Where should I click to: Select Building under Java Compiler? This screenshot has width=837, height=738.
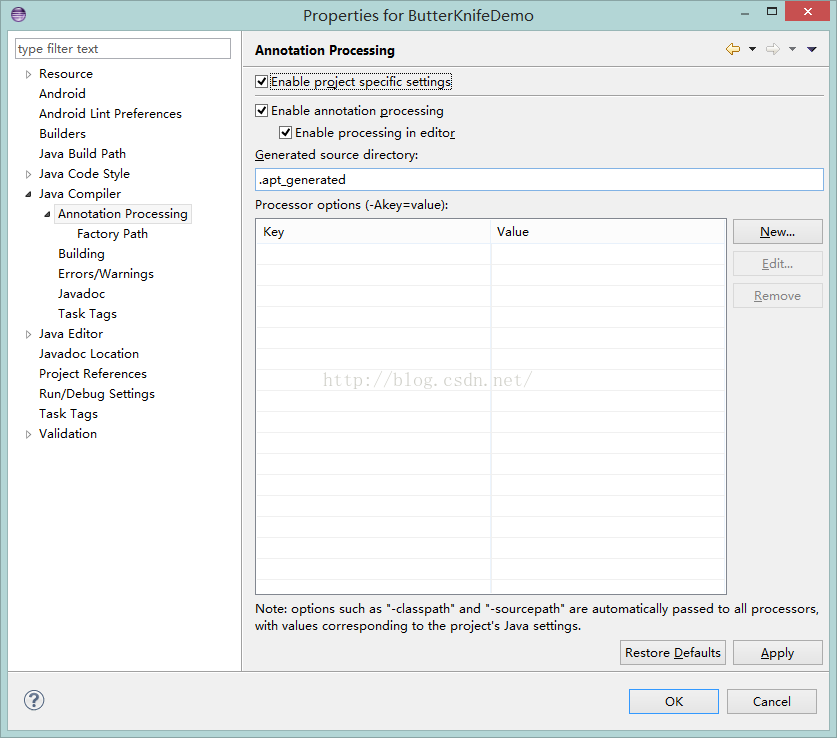[81, 253]
